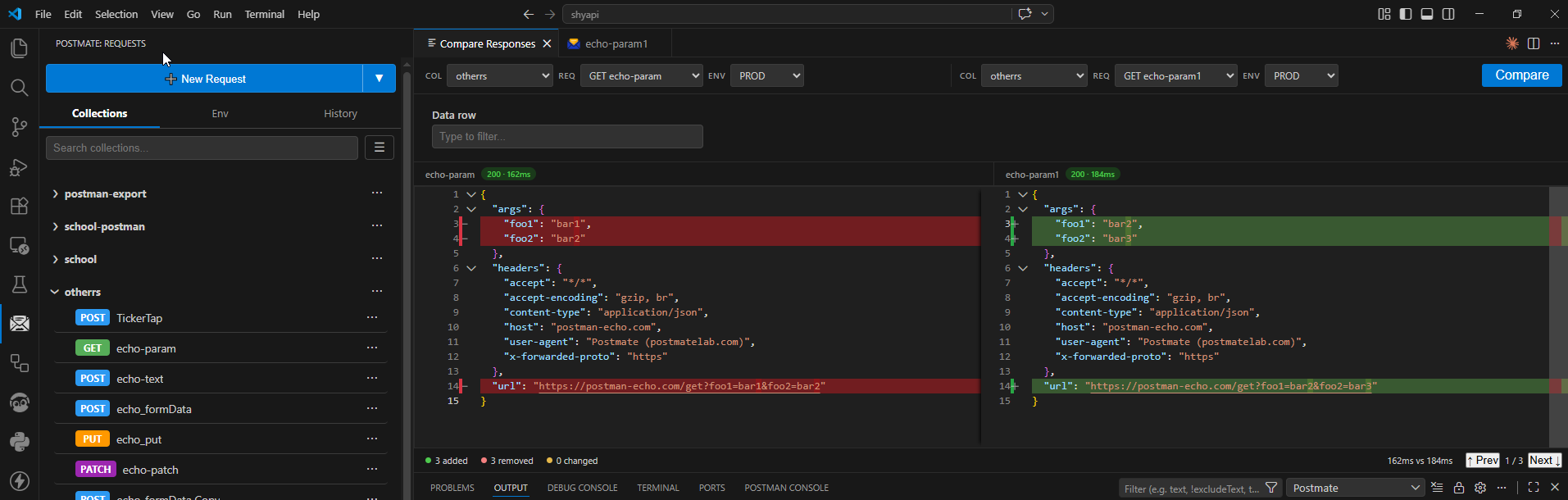This screenshot has width=1568, height=500.
Task: Open the POSTMAN CONSOLE panel tab
Action: pyautogui.click(x=786, y=488)
